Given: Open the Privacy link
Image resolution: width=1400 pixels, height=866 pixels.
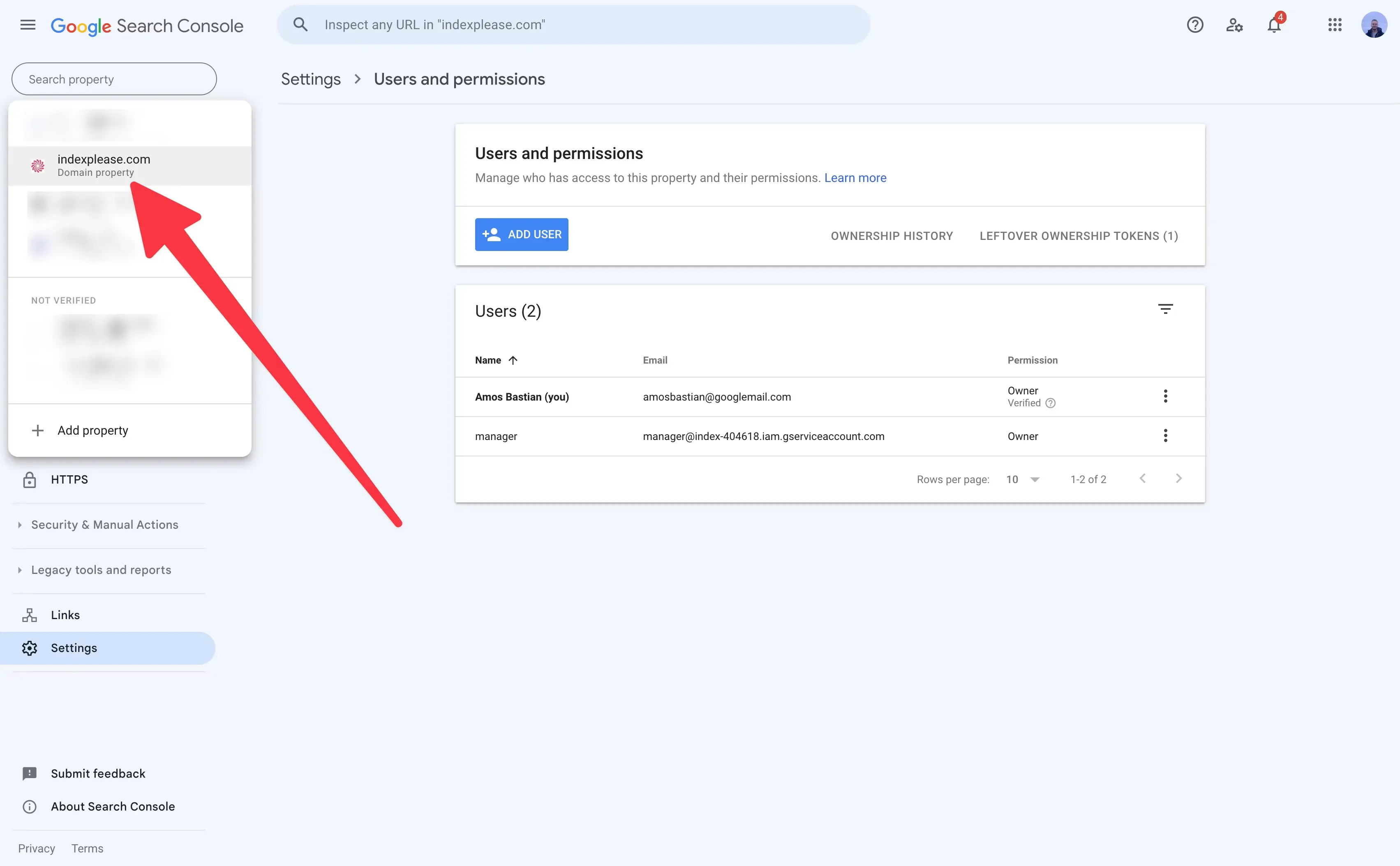Looking at the screenshot, I should (x=37, y=848).
